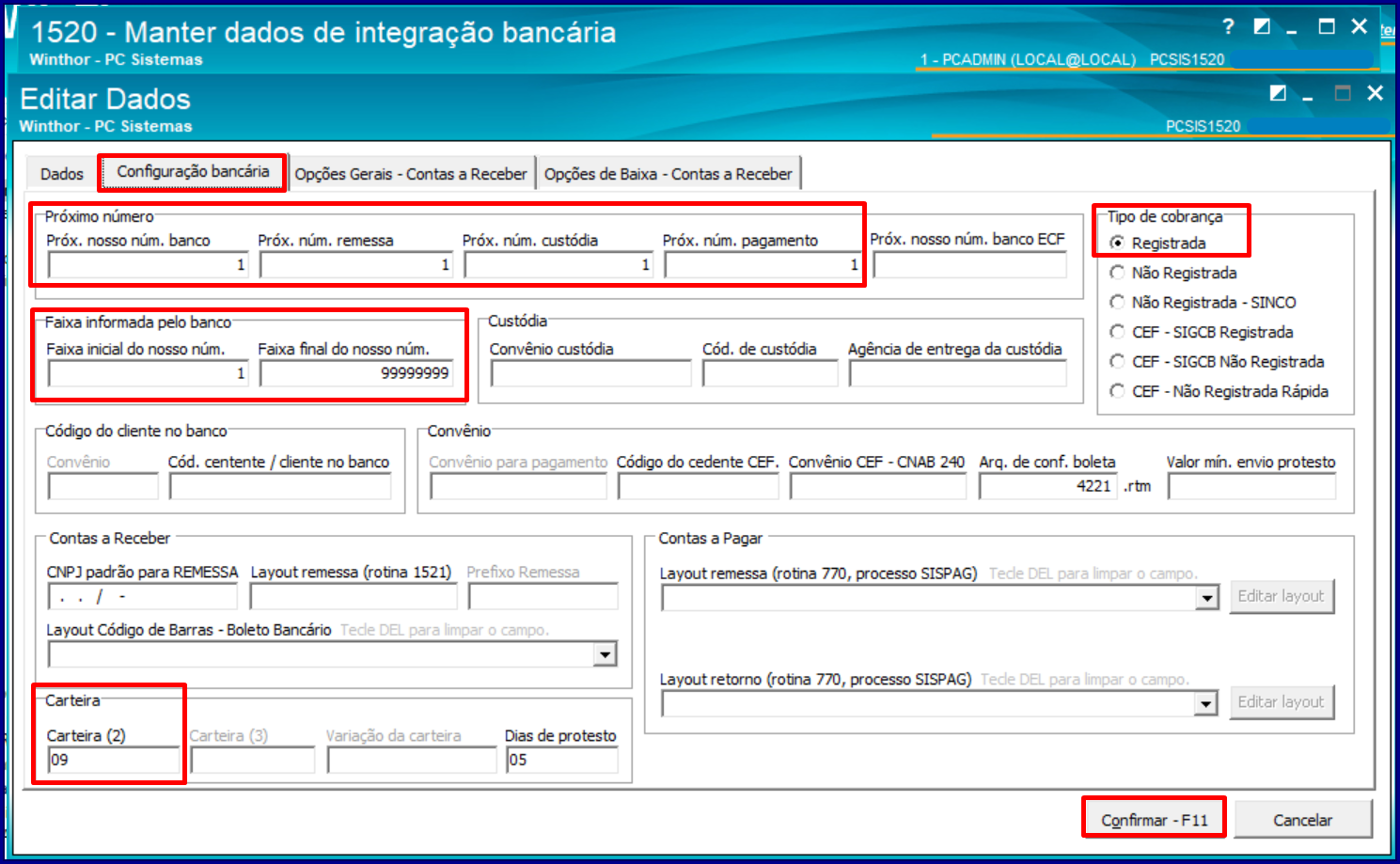Click Arq. de conf. boleta field
Screen dimensions: 1400x864
click(1048, 486)
